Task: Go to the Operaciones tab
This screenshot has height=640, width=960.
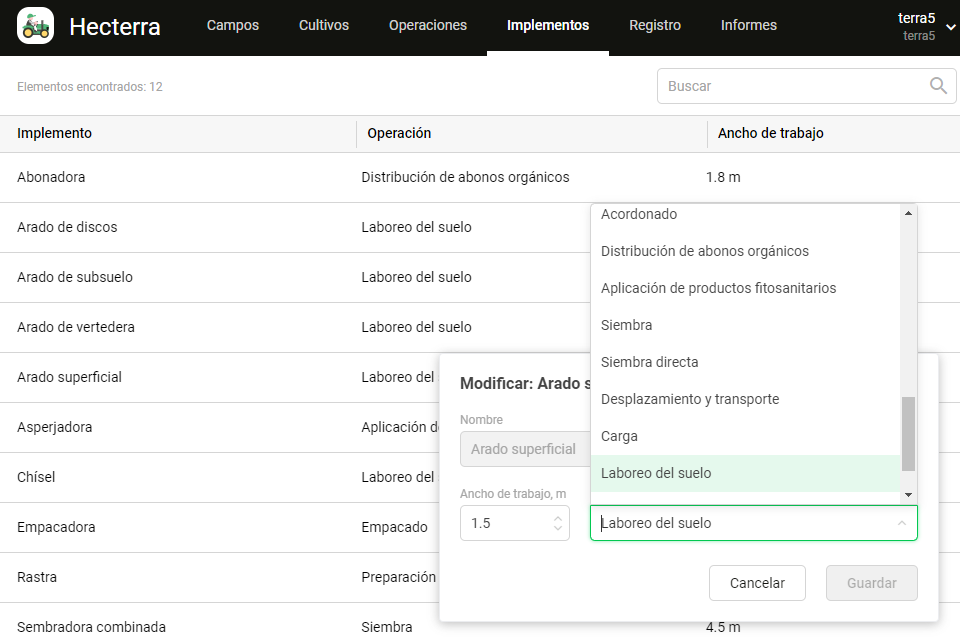Action: point(428,26)
